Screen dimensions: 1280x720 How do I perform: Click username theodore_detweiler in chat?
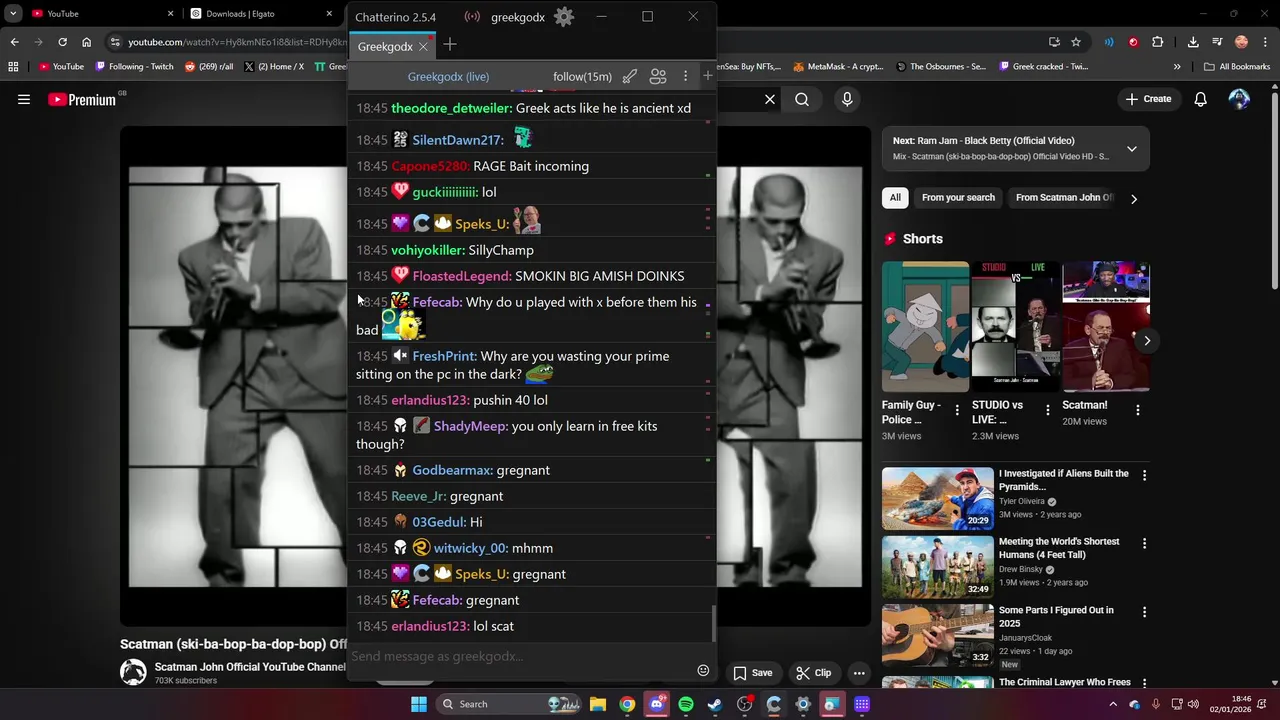coord(451,108)
